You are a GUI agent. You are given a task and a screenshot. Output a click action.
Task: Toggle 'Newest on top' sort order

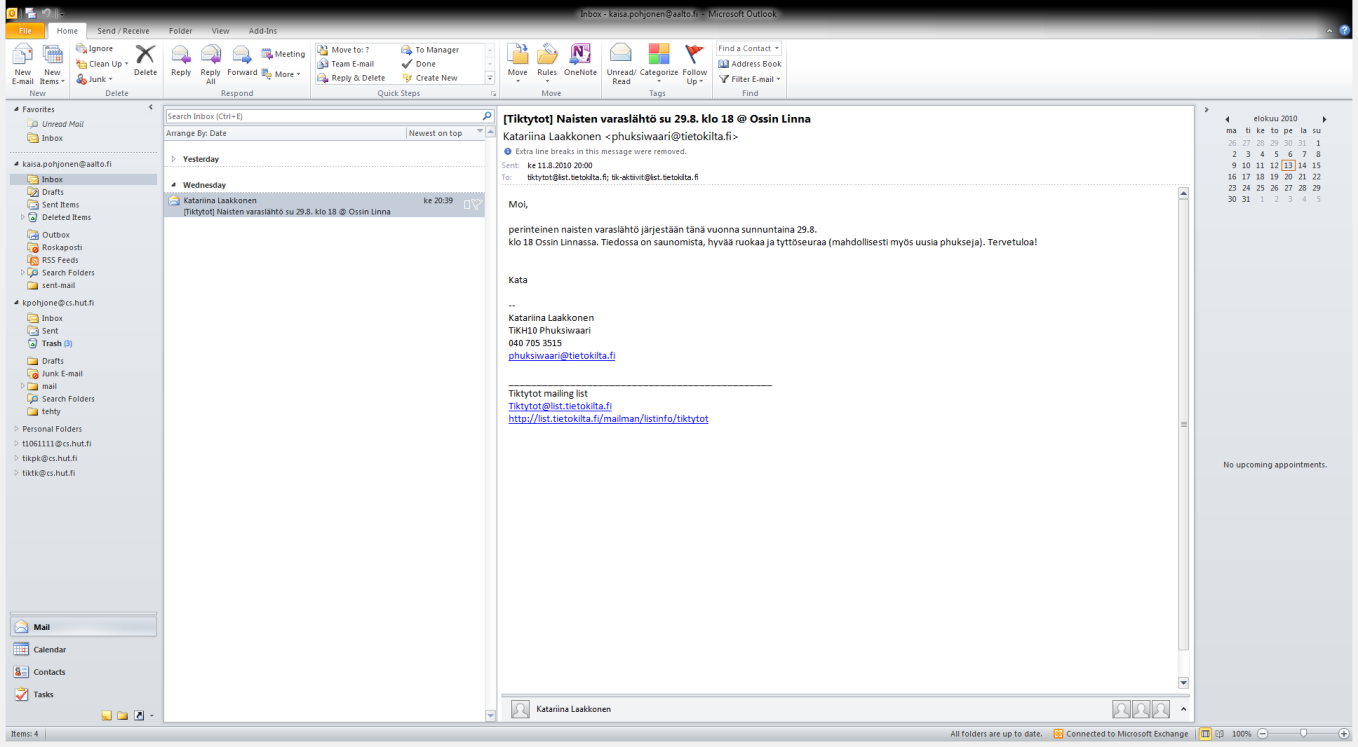click(x=446, y=132)
